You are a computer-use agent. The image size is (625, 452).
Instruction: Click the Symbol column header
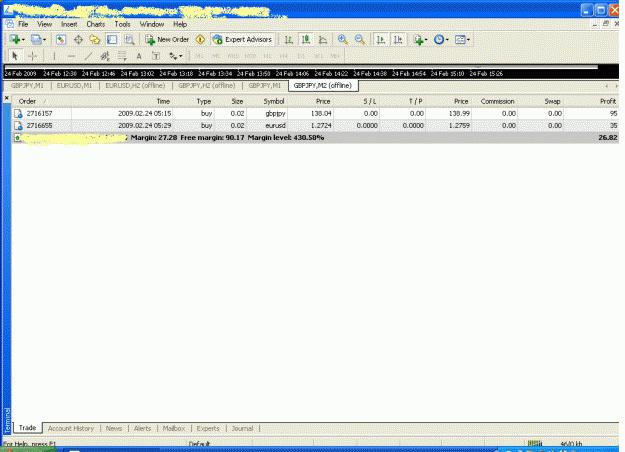click(267, 102)
